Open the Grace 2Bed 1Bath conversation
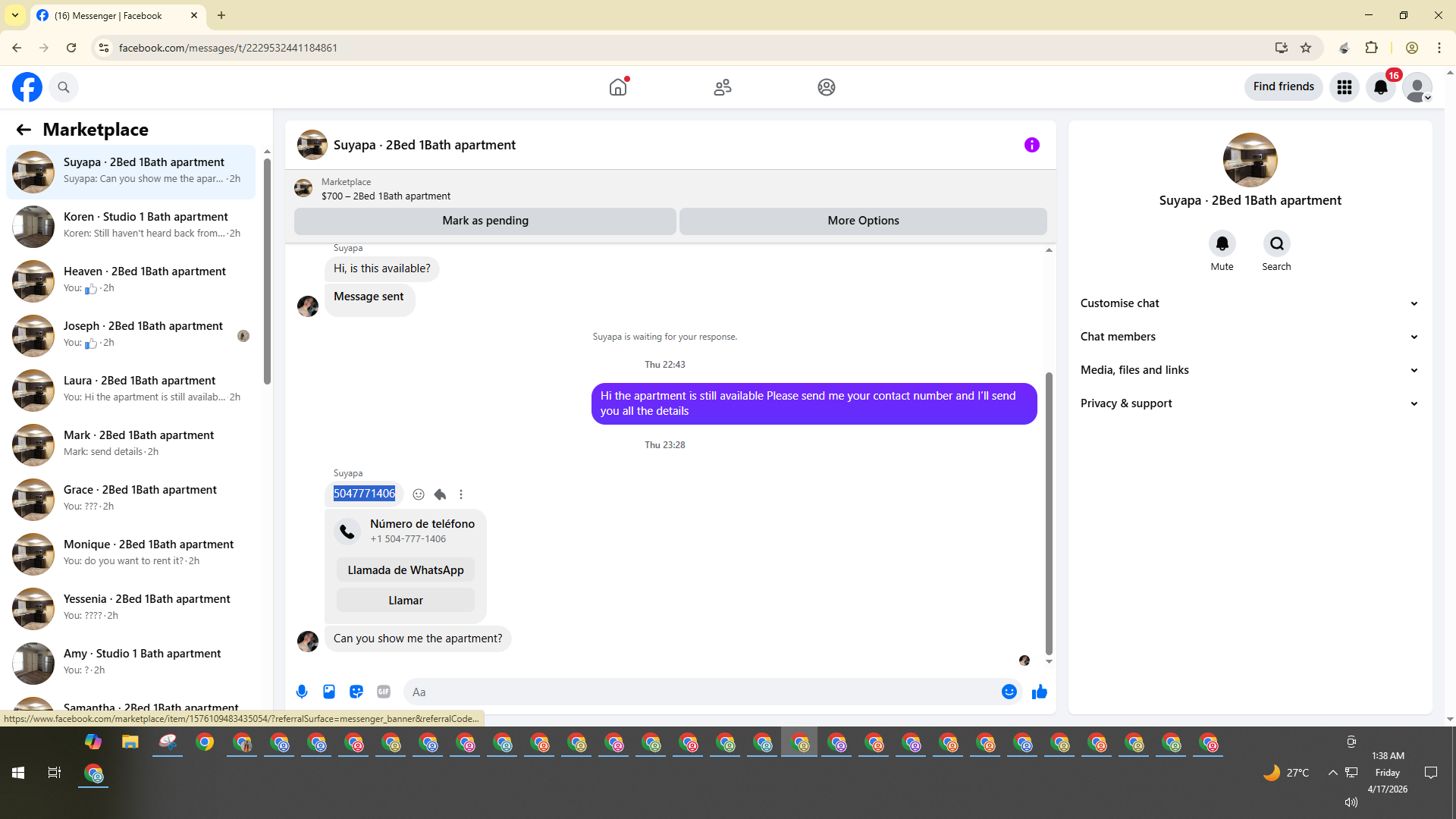 131,499
